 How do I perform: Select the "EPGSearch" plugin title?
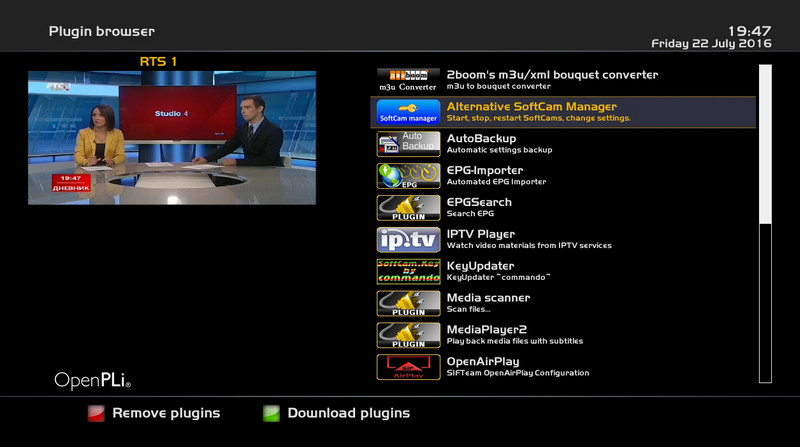(479, 202)
